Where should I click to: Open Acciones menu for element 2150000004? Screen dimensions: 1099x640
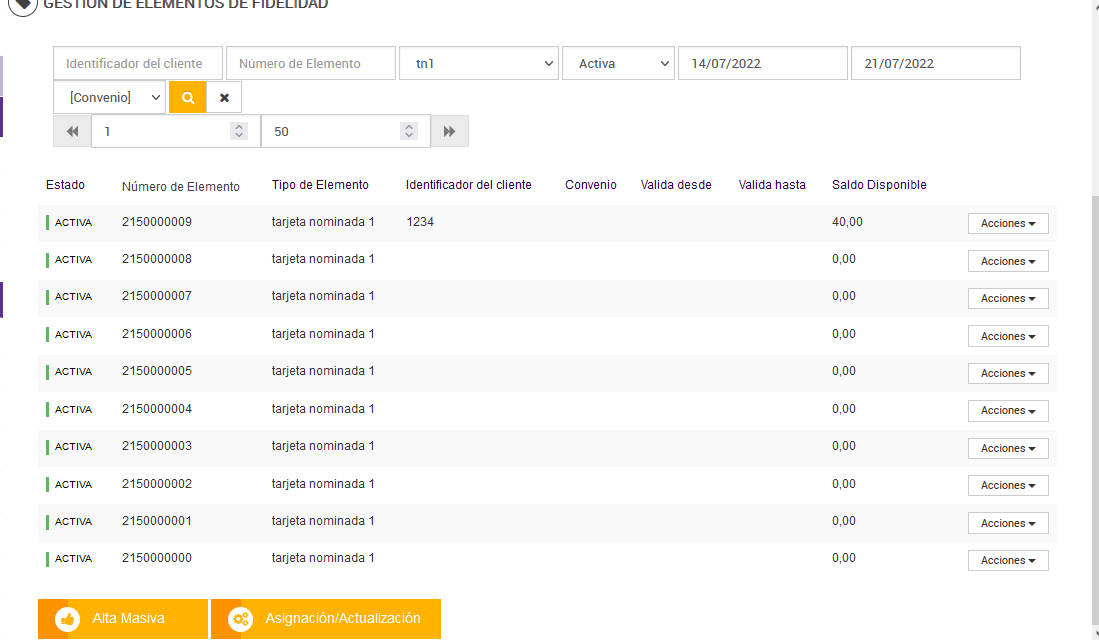coord(1008,410)
